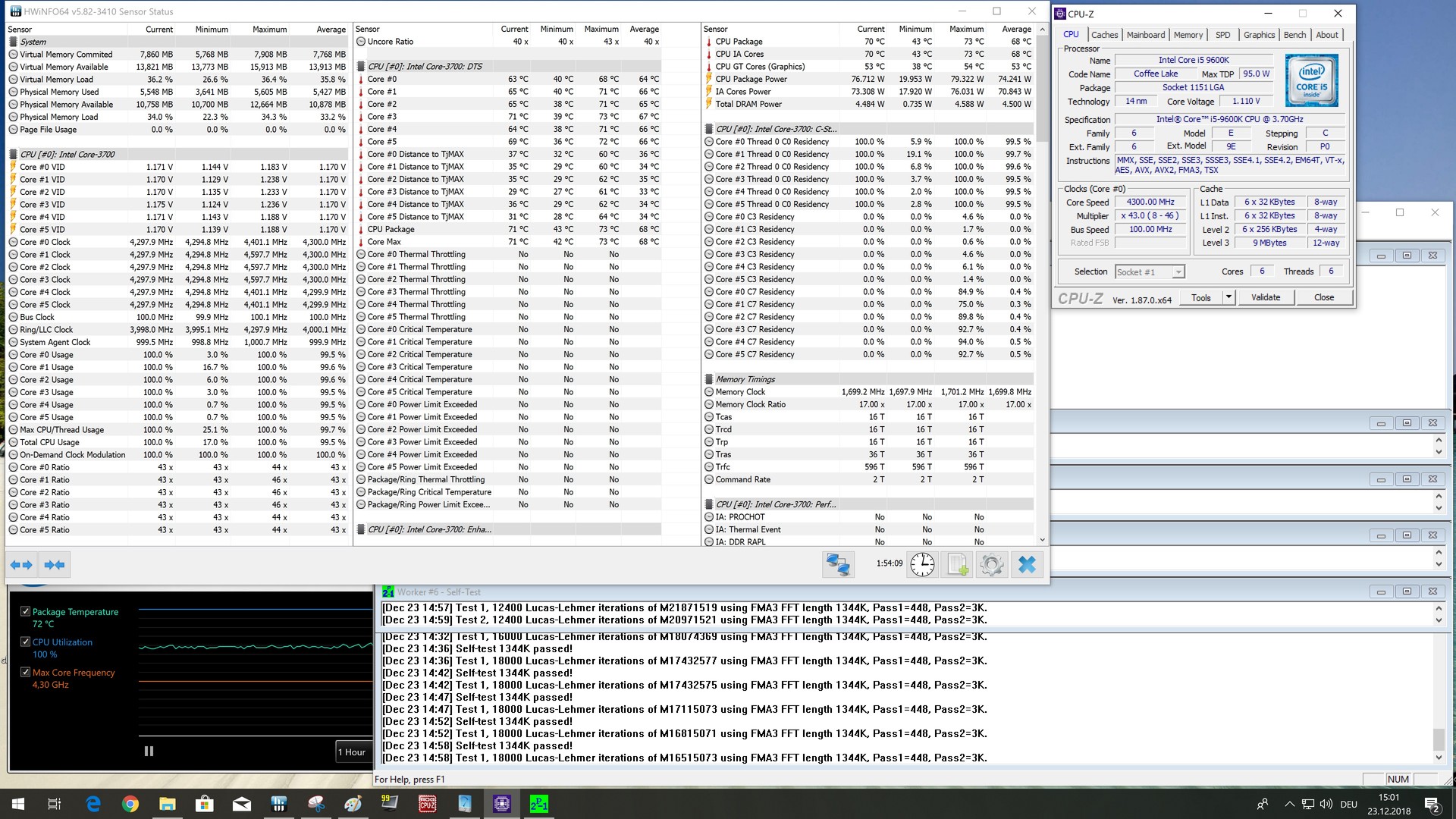This screenshot has height=819, width=1456.
Task: Show hidden system tray icons
Action: [1289, 804]
